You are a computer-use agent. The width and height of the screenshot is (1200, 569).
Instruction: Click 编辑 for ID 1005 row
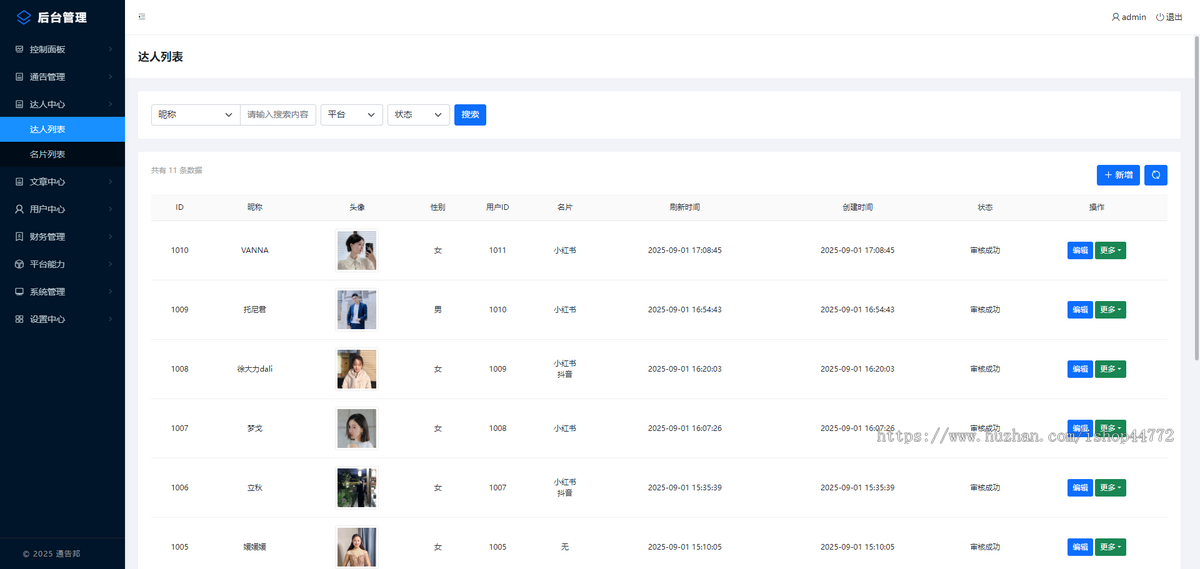coord(1080,547)
